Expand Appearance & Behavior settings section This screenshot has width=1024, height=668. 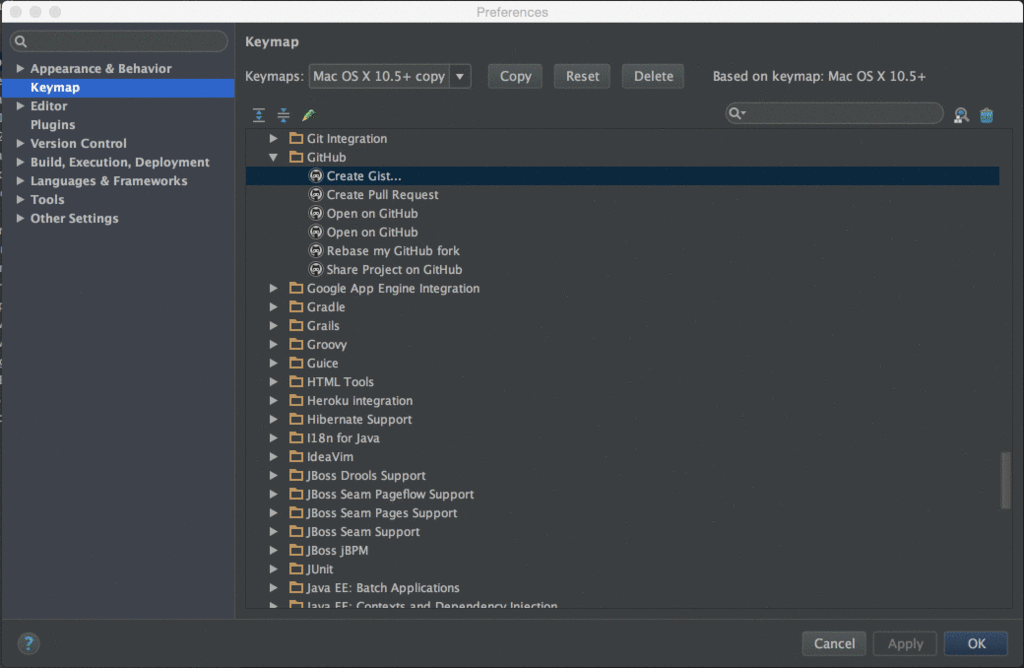[20, 69]
